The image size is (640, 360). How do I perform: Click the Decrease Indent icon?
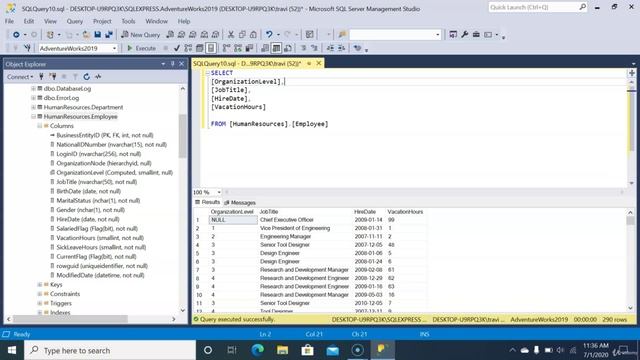330,48
